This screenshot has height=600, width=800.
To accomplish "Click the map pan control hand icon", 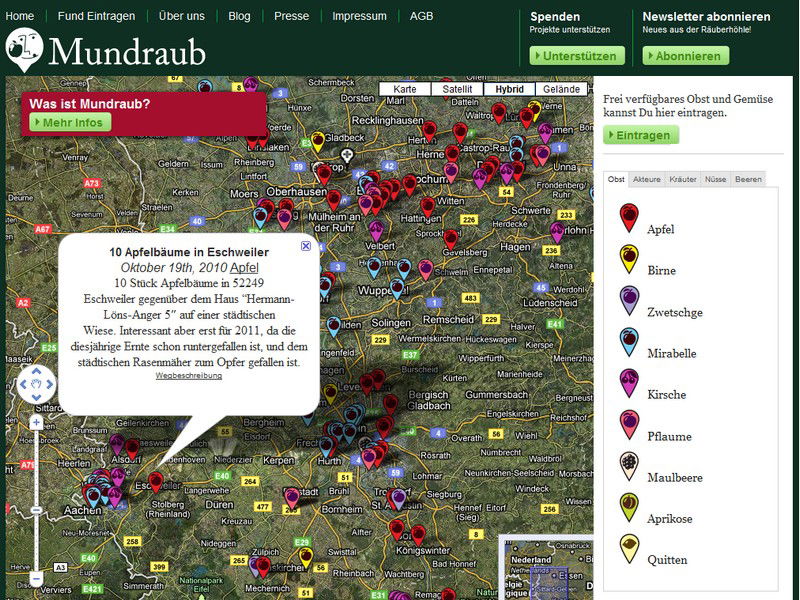I will pyautogui.click(x=36, y=382).
